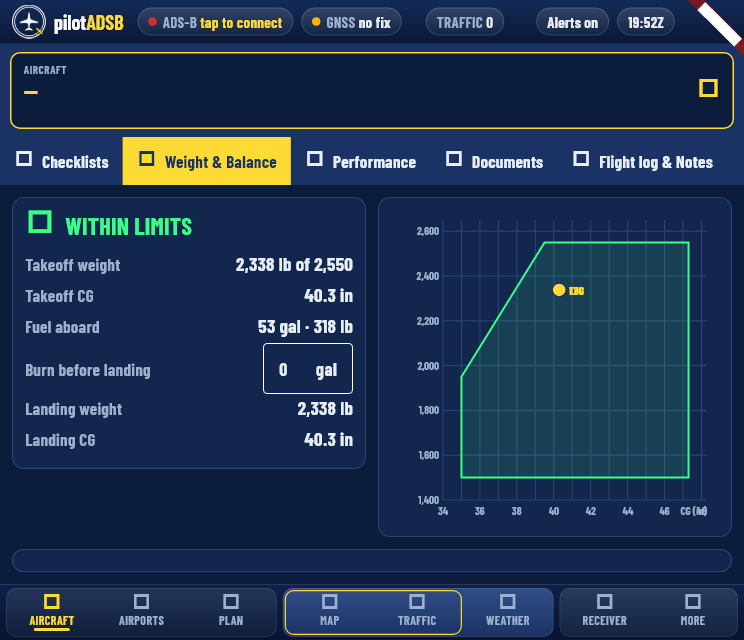
Task: Click the Fuel aboard label
Action: (x=62, y=327)
